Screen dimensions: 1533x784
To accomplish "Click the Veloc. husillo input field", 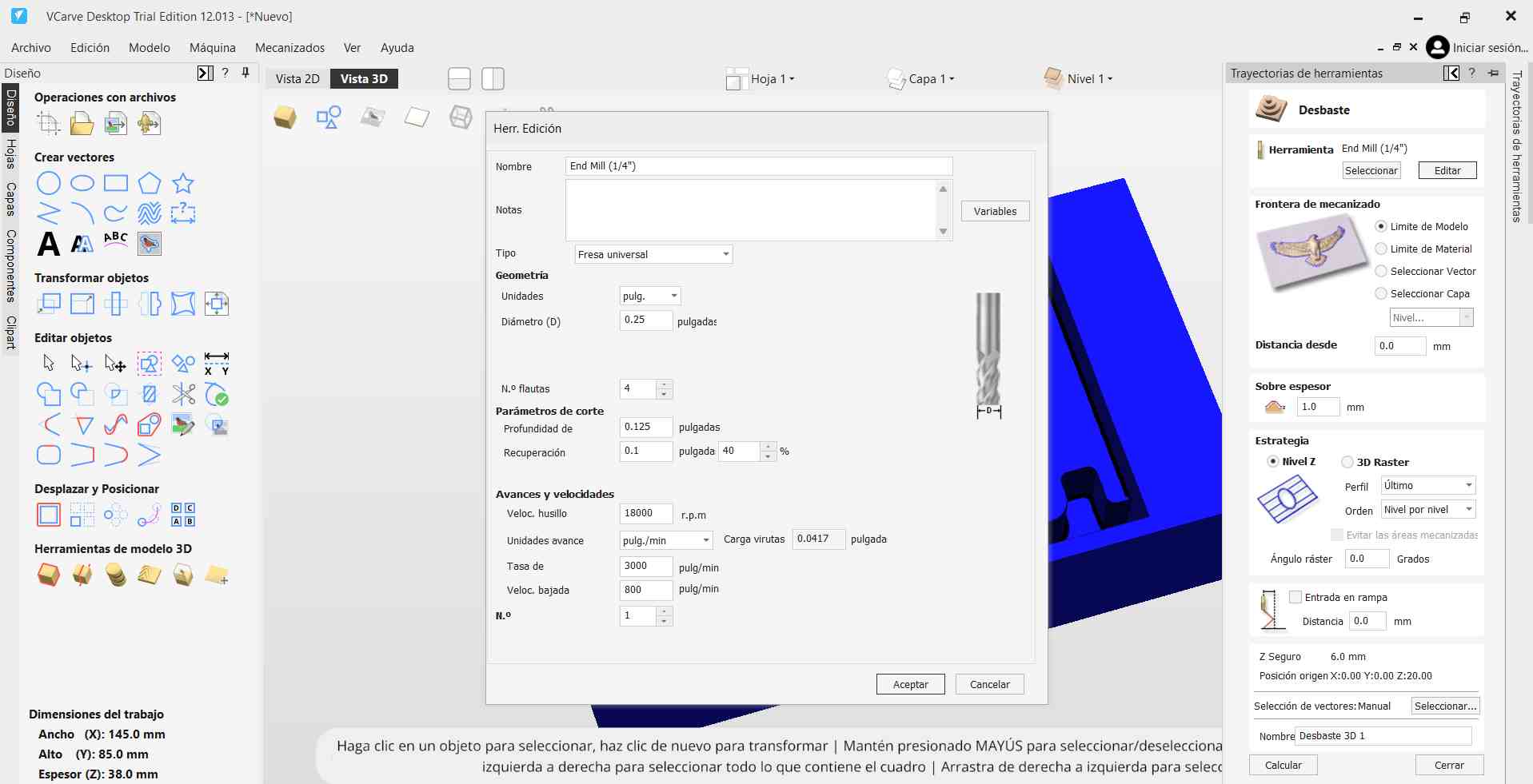I will (x=646, y=513).
